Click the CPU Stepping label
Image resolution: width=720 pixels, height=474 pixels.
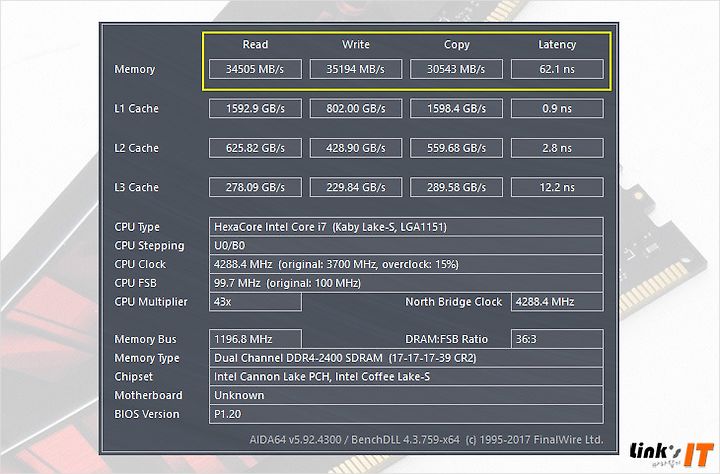[149, 246]
